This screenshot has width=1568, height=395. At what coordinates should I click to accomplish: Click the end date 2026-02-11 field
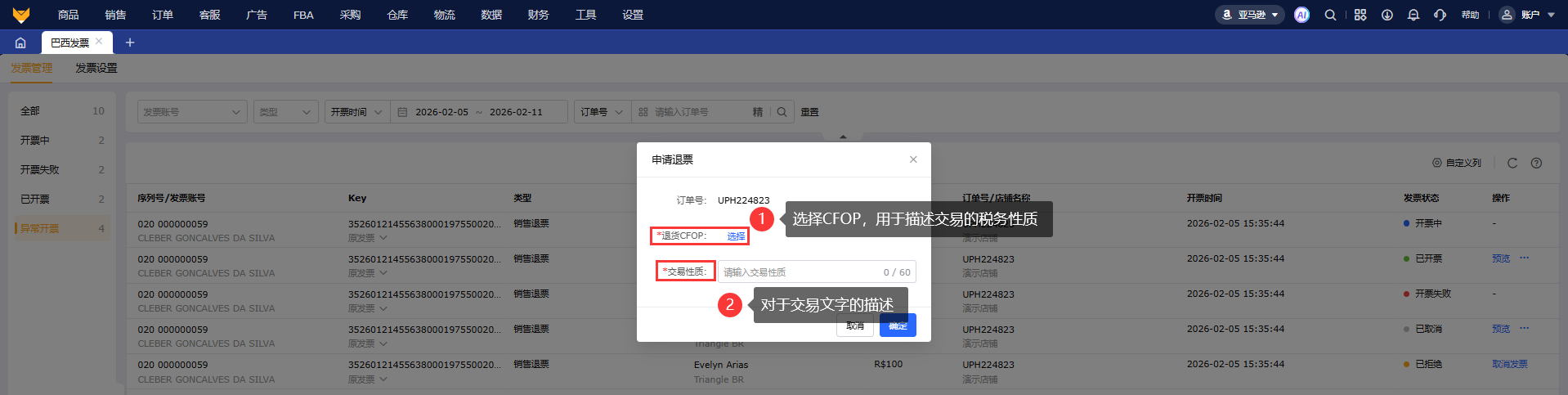516,112
